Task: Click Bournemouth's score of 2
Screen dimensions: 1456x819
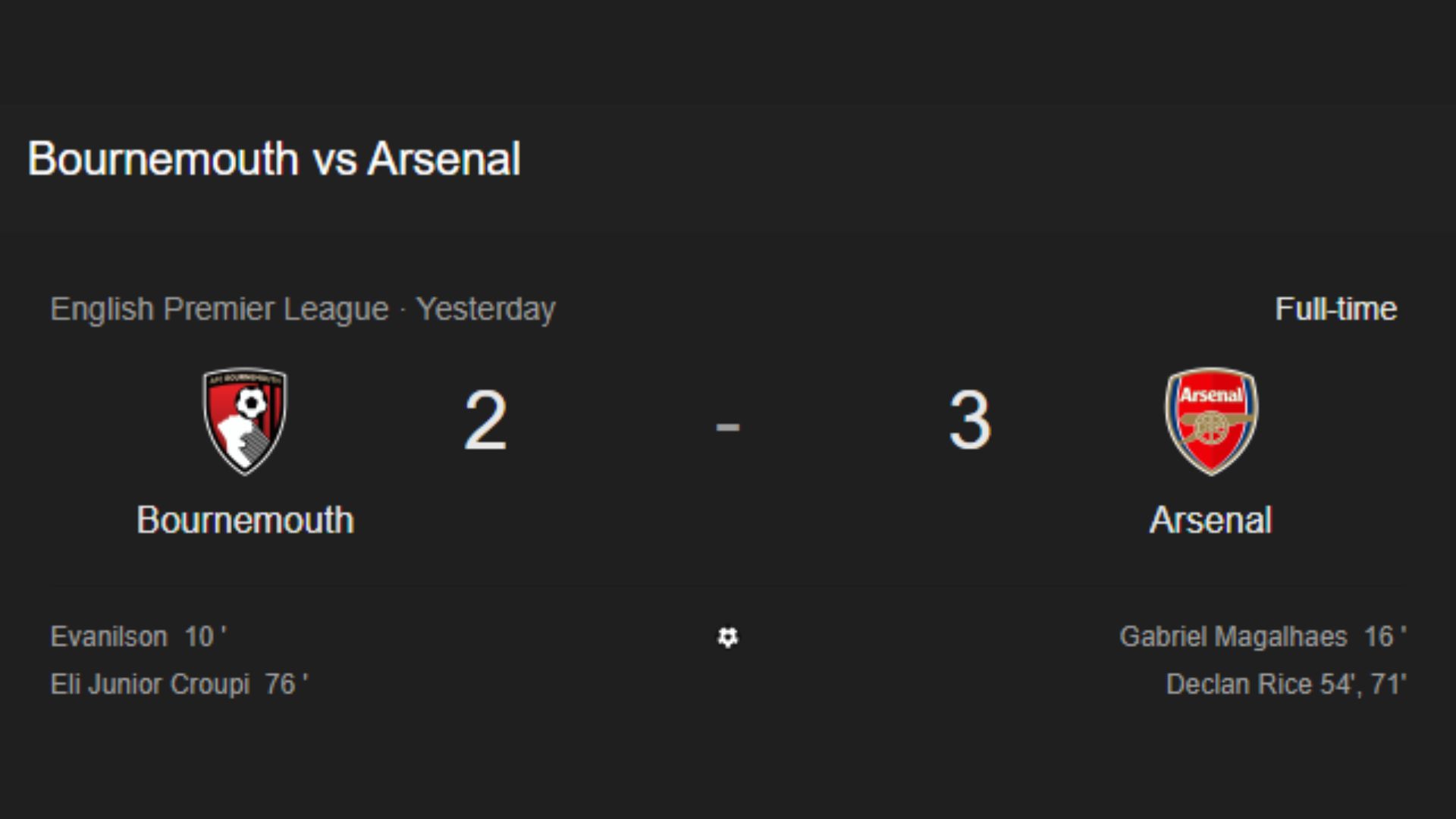Action: (485, 420)
